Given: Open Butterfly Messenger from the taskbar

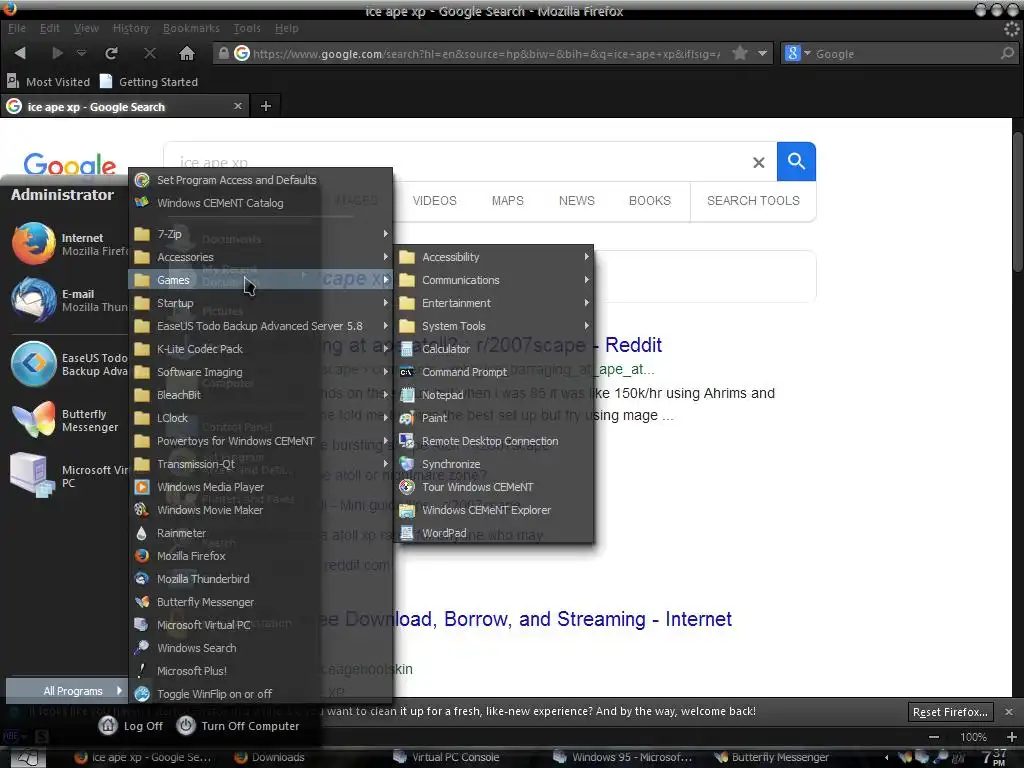Looking at the screenshot, I should (772, 757).
